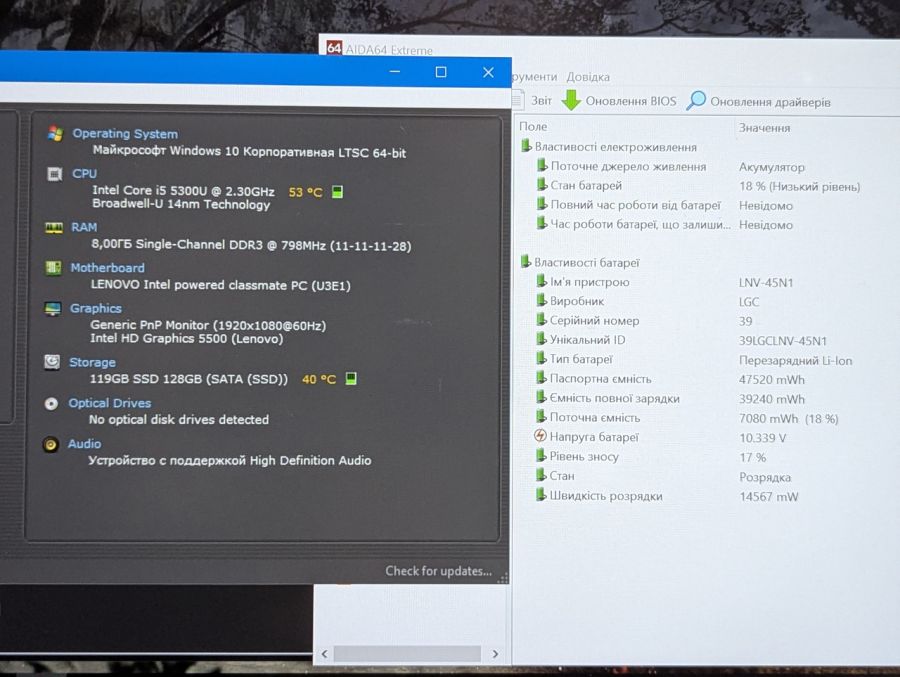The image size is (900, 677).
Task: Click the storage temperature value 40 °C
Action: pyautogui.click(x=319, y=379)
